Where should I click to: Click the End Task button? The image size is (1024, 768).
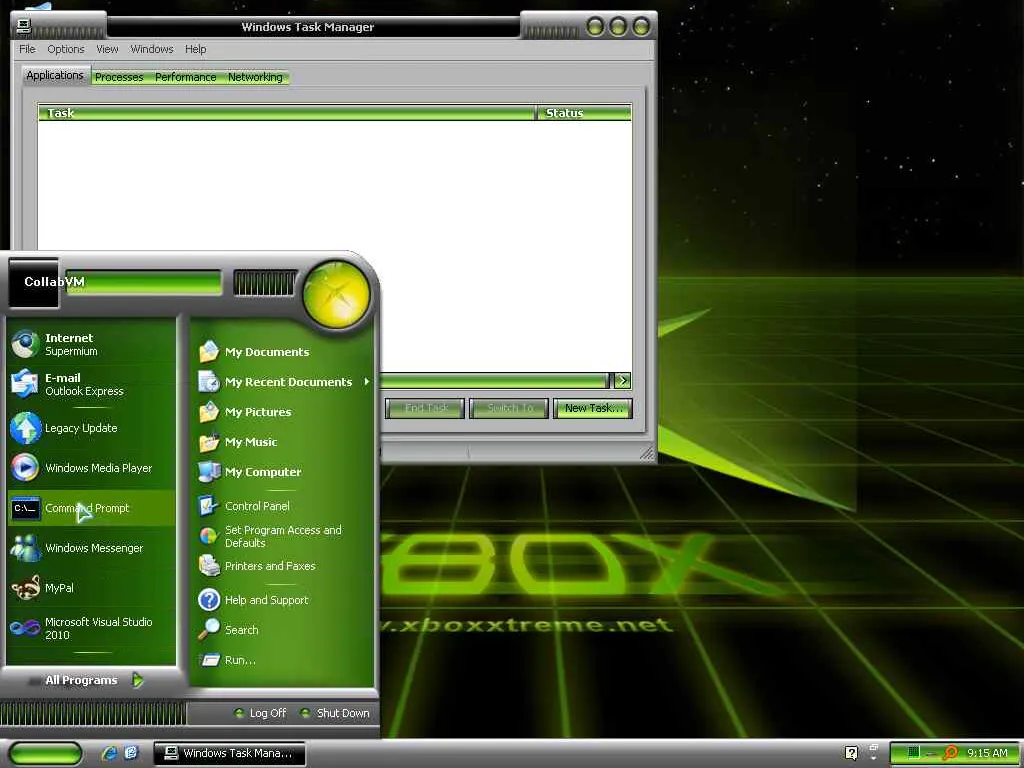coord(425,408)
